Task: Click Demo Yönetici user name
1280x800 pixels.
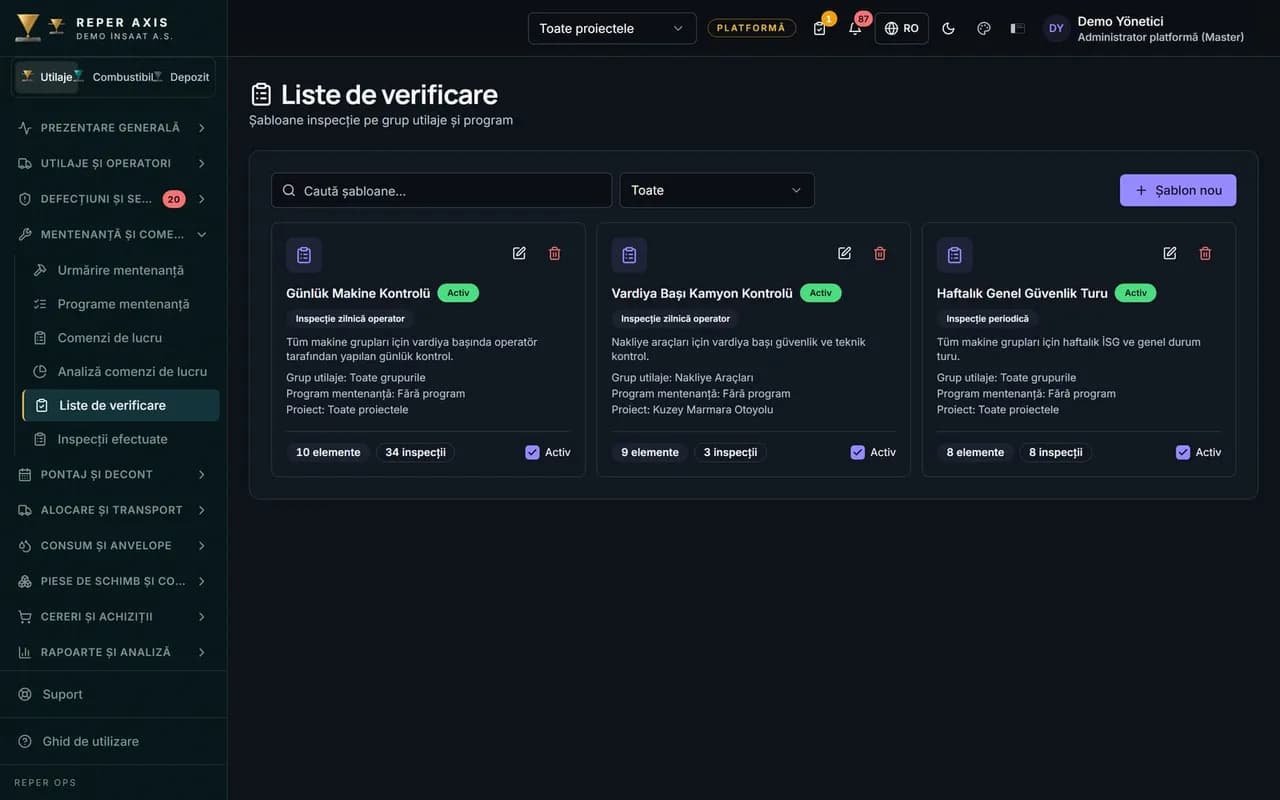Action: [x=1120, y=21]
